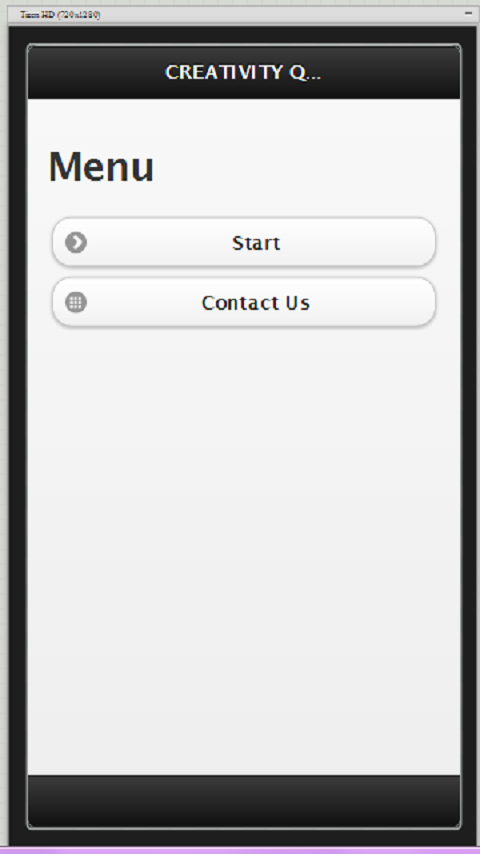This screenshot has height=854, width=480.
Task: Click the arrow icon on the Start button
Action: point(76,242)
